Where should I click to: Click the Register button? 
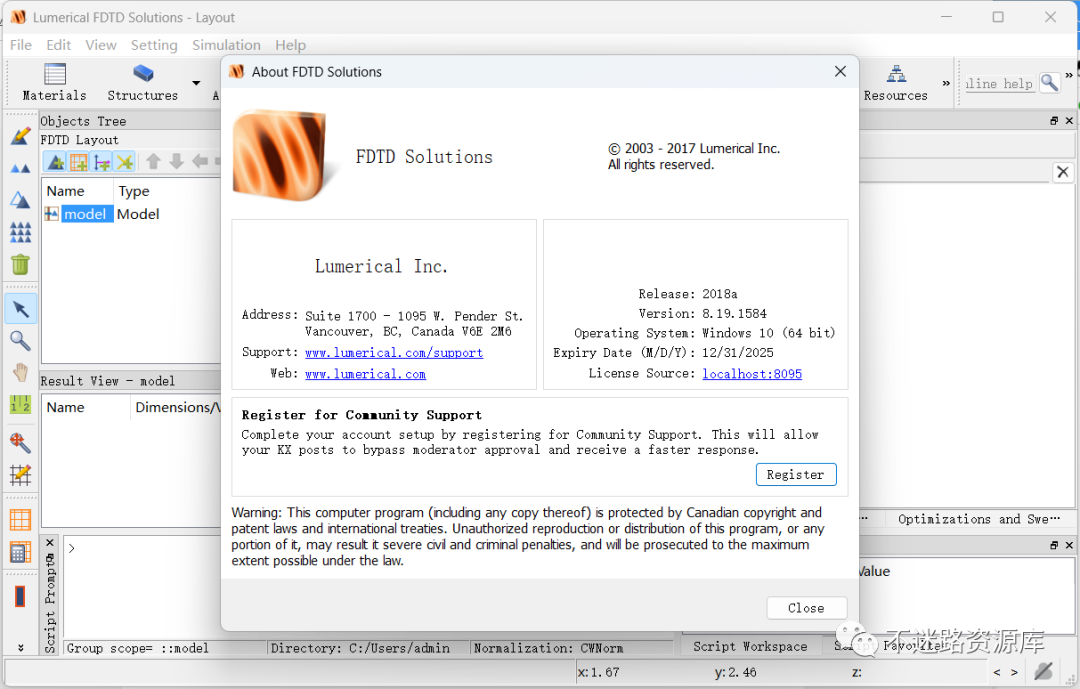796,475
